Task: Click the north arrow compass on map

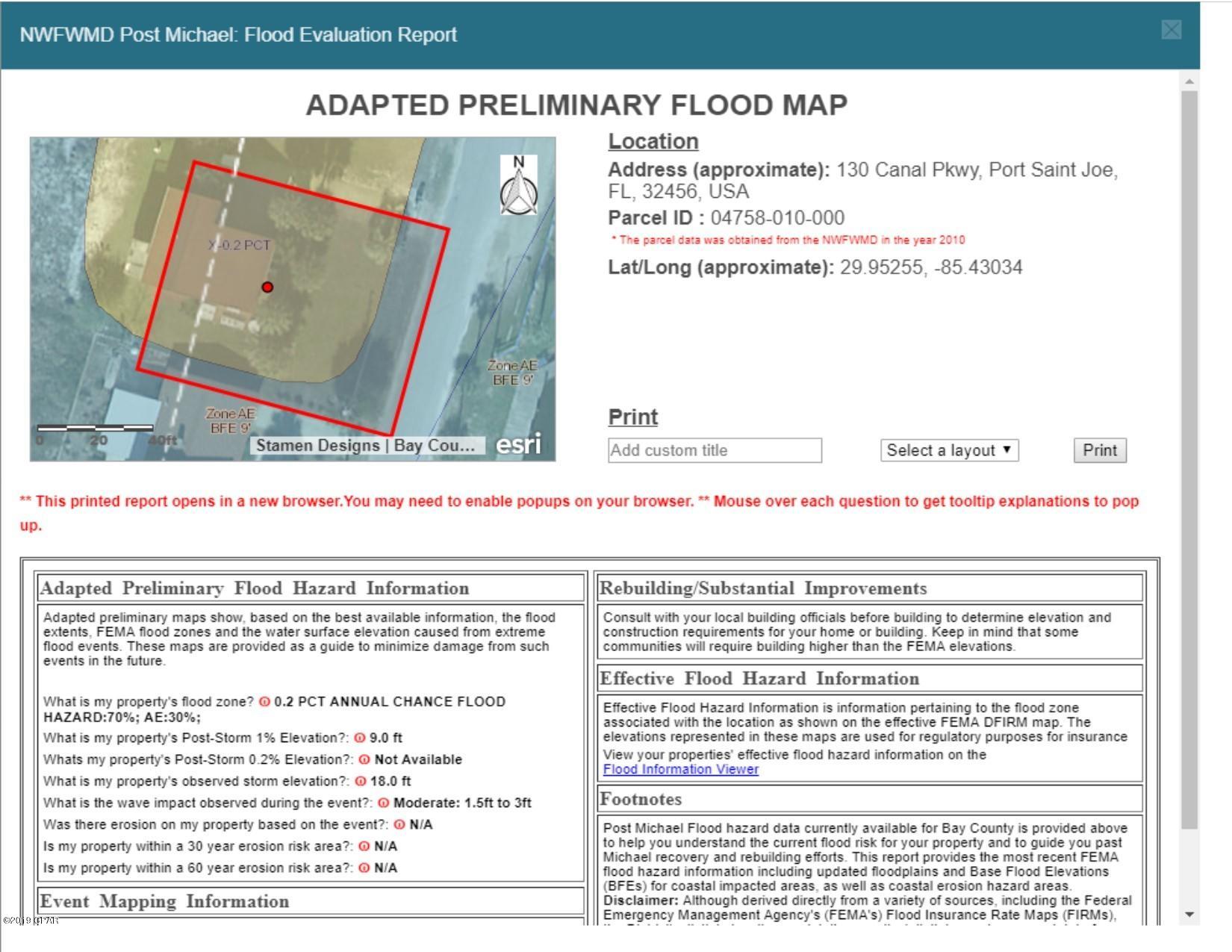Action: tap(518, 185)
